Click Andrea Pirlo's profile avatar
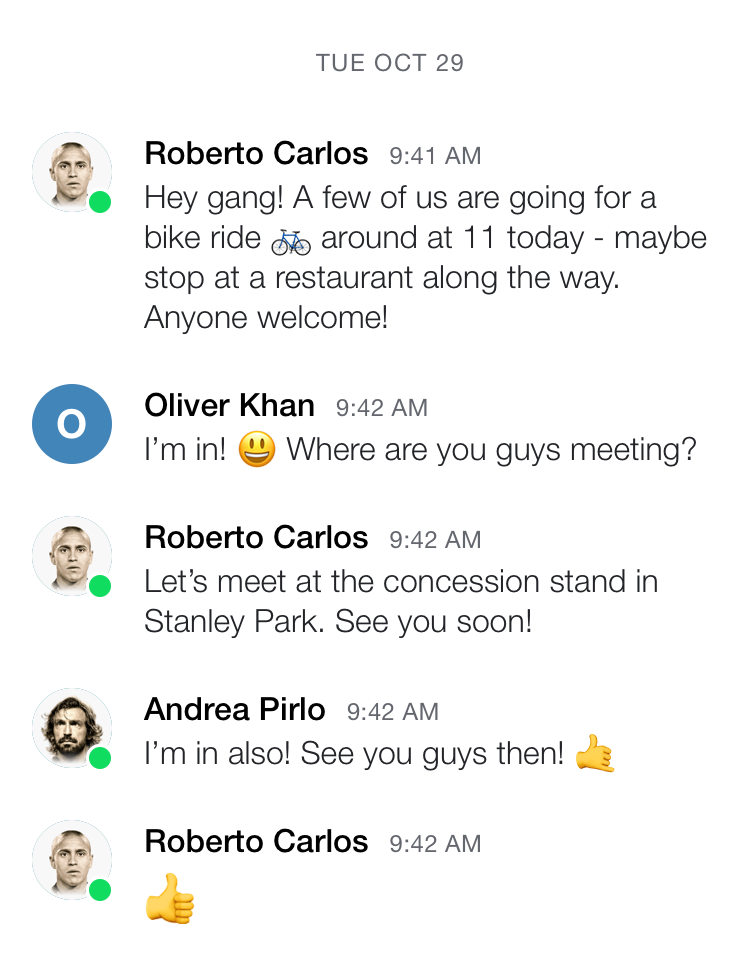The image size is (750, 955). [71, 728]
